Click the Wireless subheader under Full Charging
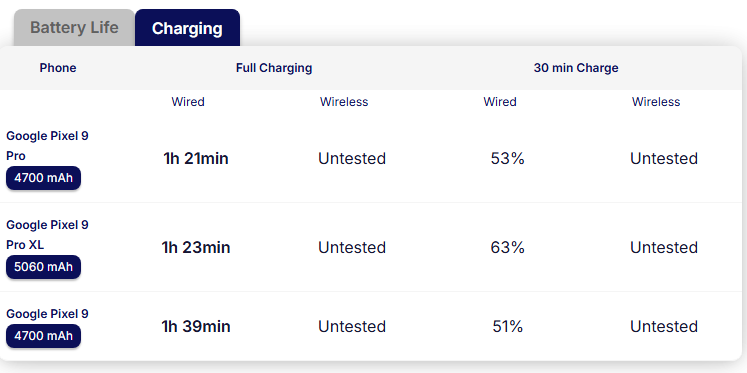The image size is (747, 373). [x=344, y=101]
